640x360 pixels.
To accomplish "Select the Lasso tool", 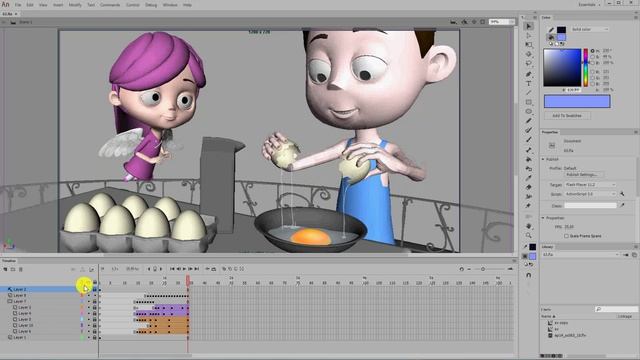I will coord(529,63).
